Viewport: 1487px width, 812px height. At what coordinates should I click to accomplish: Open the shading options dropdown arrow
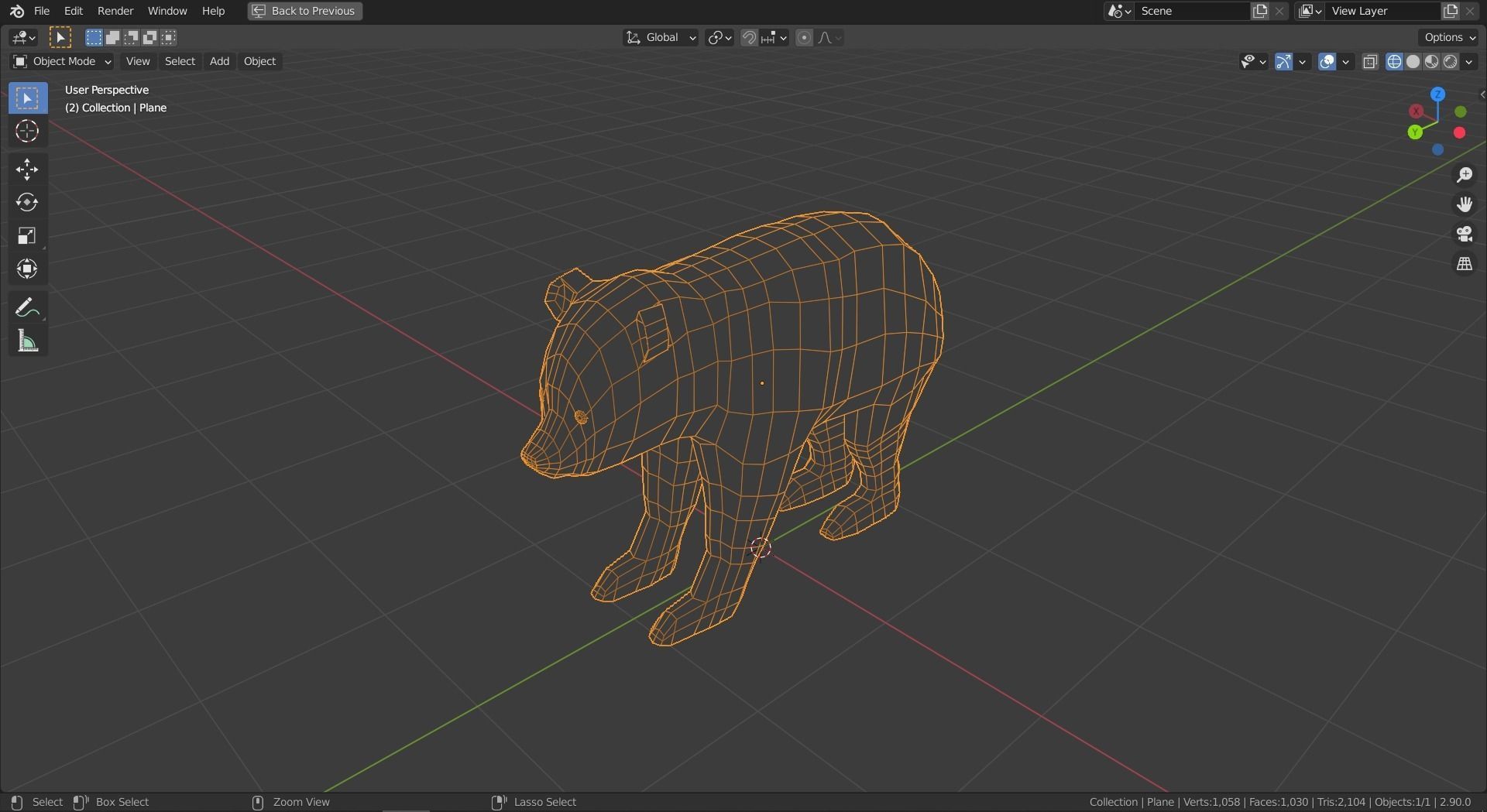1469,61
